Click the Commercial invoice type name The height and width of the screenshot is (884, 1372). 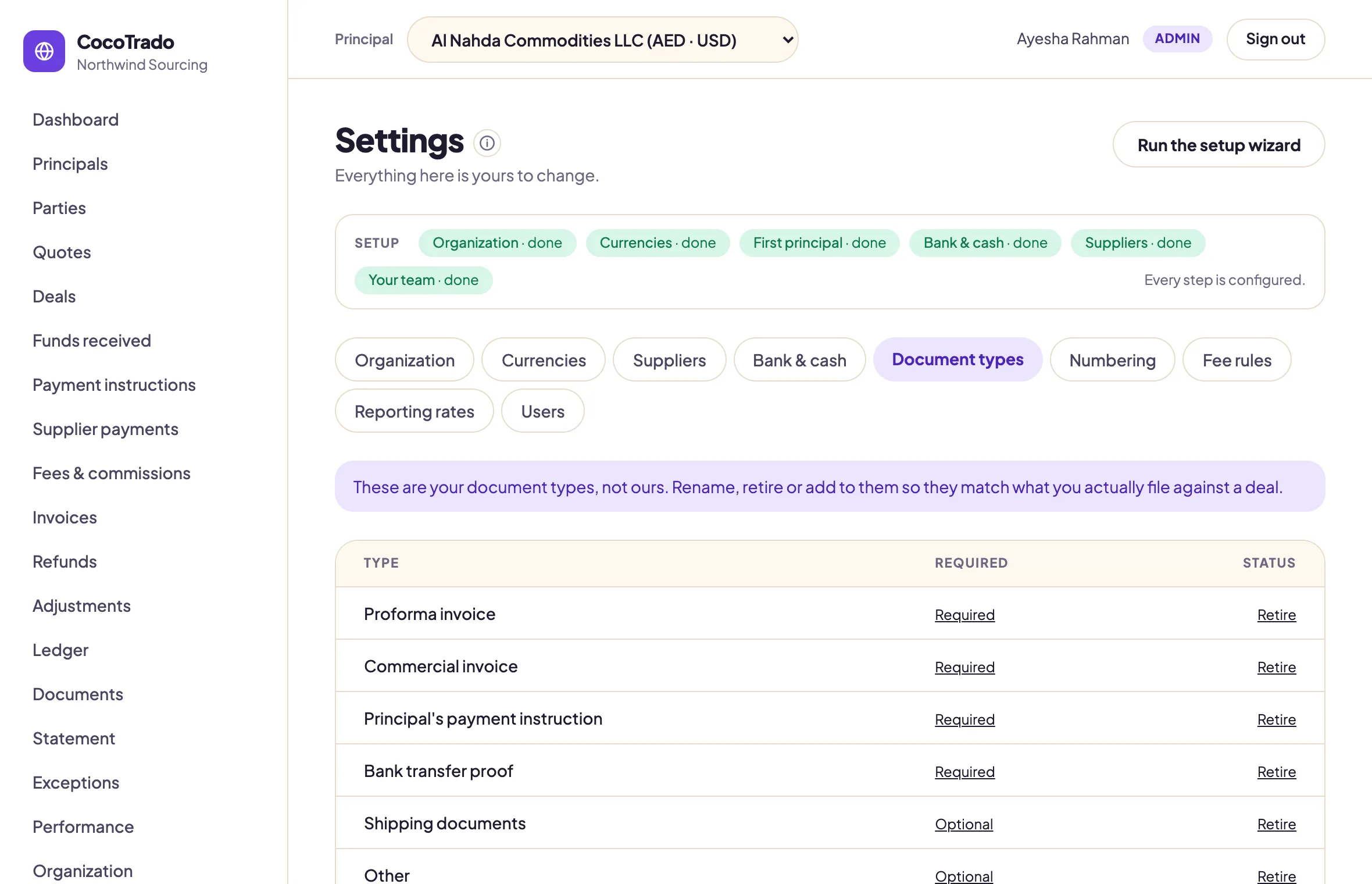[x=441, y=666]
